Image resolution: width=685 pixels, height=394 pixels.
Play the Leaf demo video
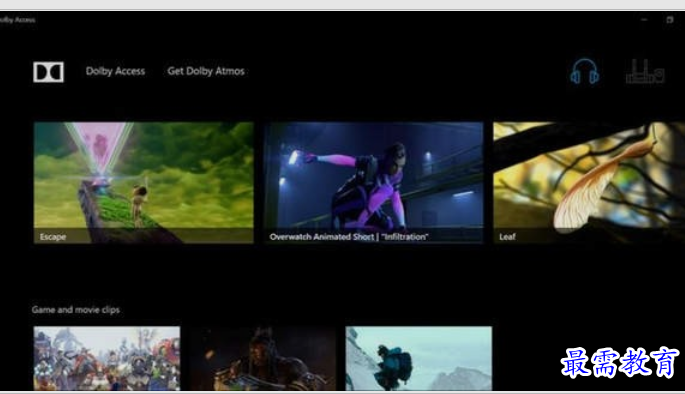click(589, 183)
